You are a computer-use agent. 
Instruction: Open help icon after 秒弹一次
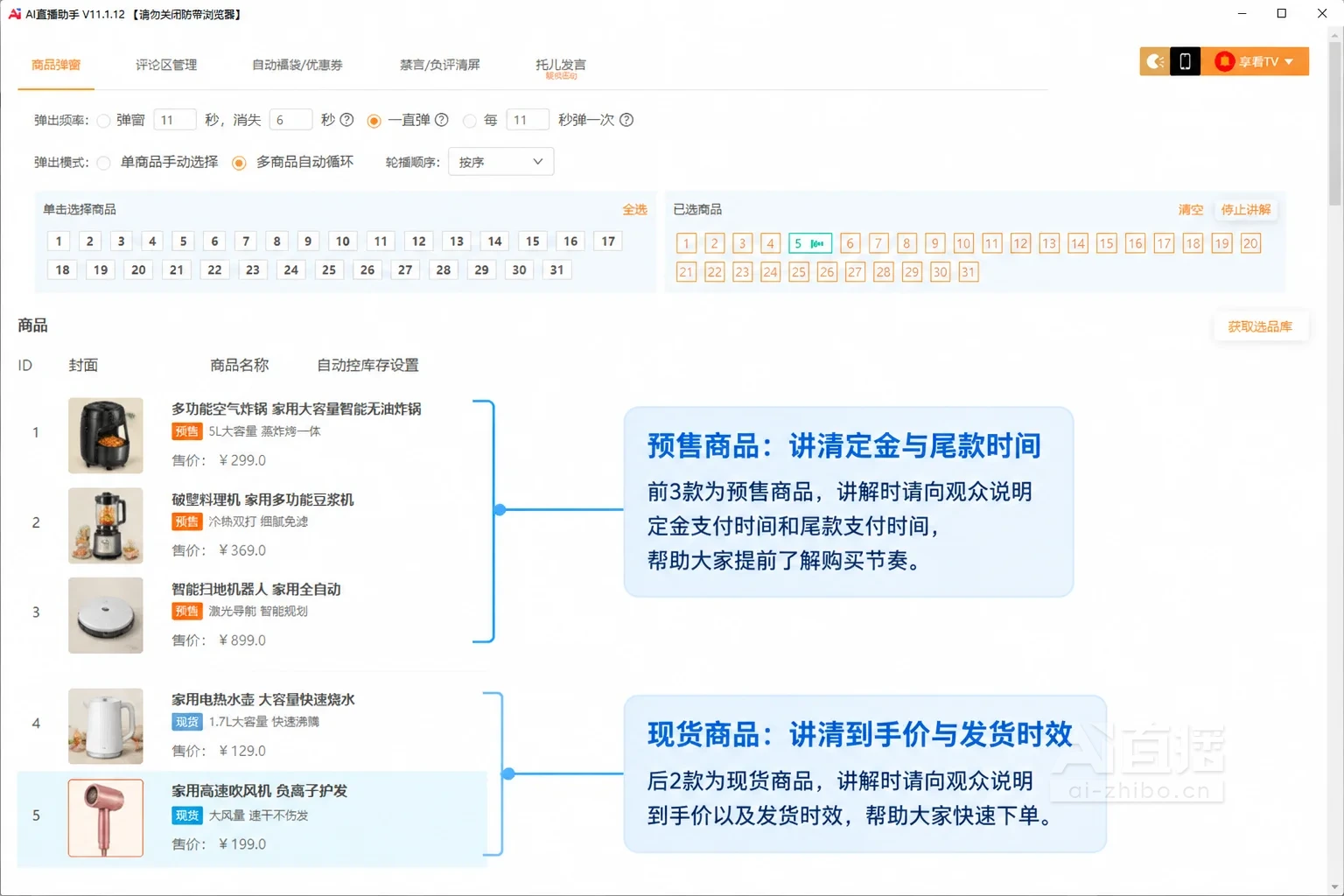tap(626, 120)
